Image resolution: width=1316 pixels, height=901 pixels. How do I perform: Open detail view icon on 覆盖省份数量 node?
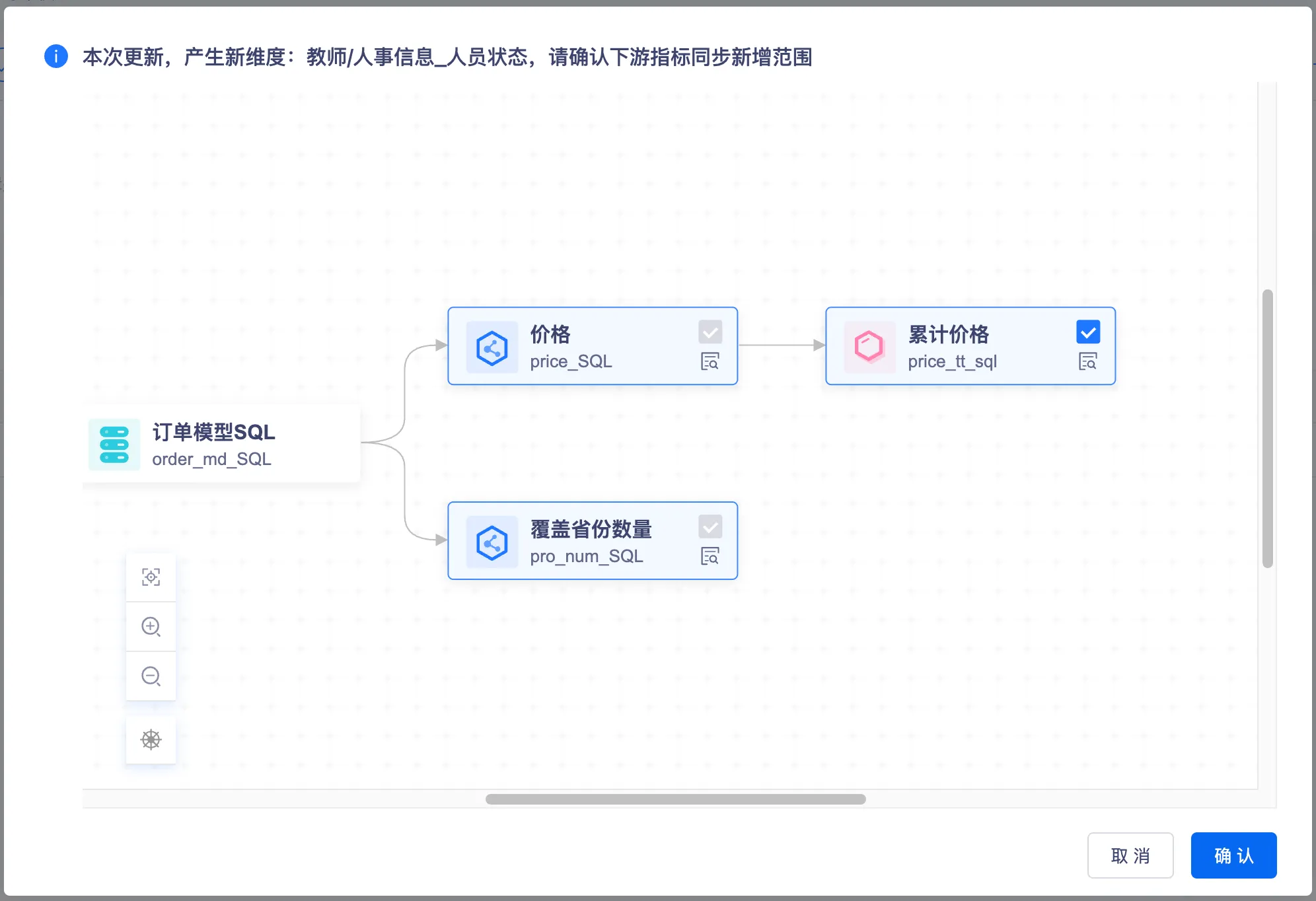click(x=710, y=556)
